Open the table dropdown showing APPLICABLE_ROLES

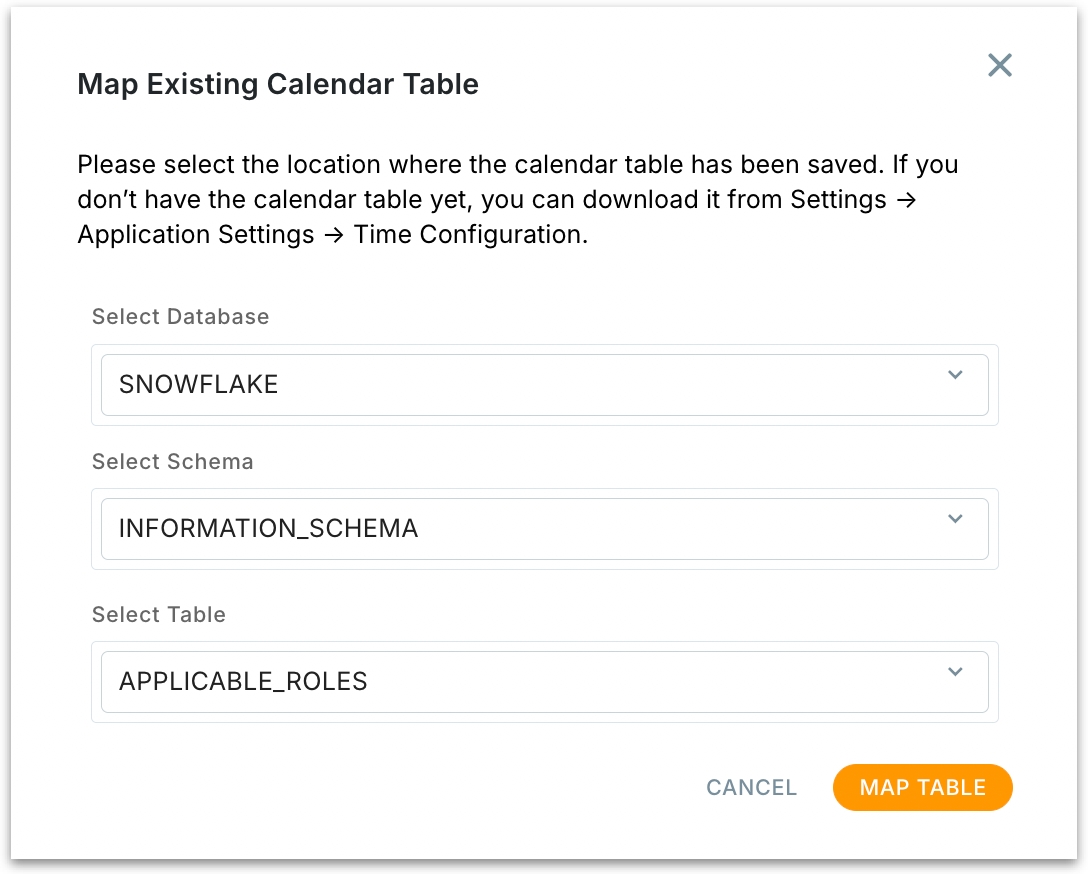[x=544, y=682]
